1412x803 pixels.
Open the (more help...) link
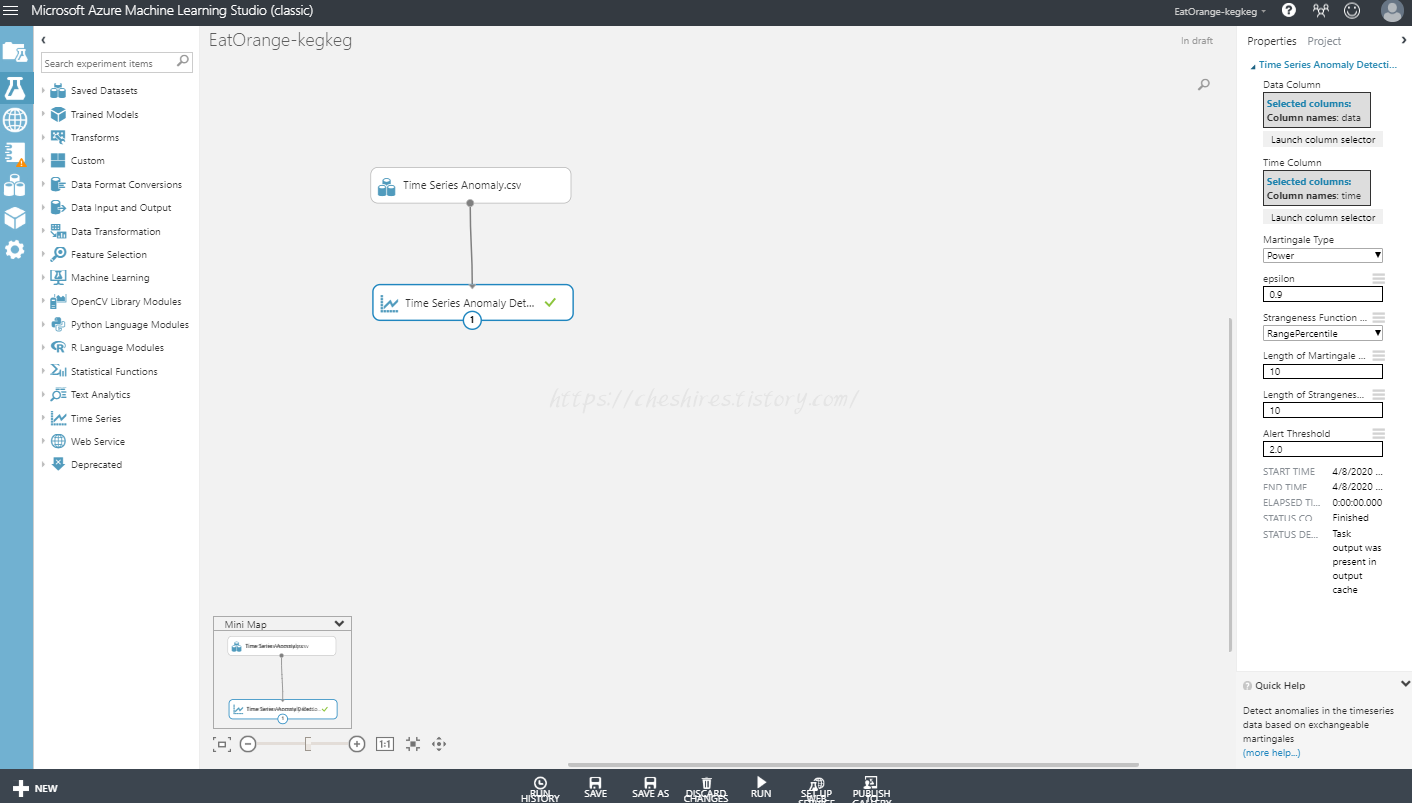1271,753
